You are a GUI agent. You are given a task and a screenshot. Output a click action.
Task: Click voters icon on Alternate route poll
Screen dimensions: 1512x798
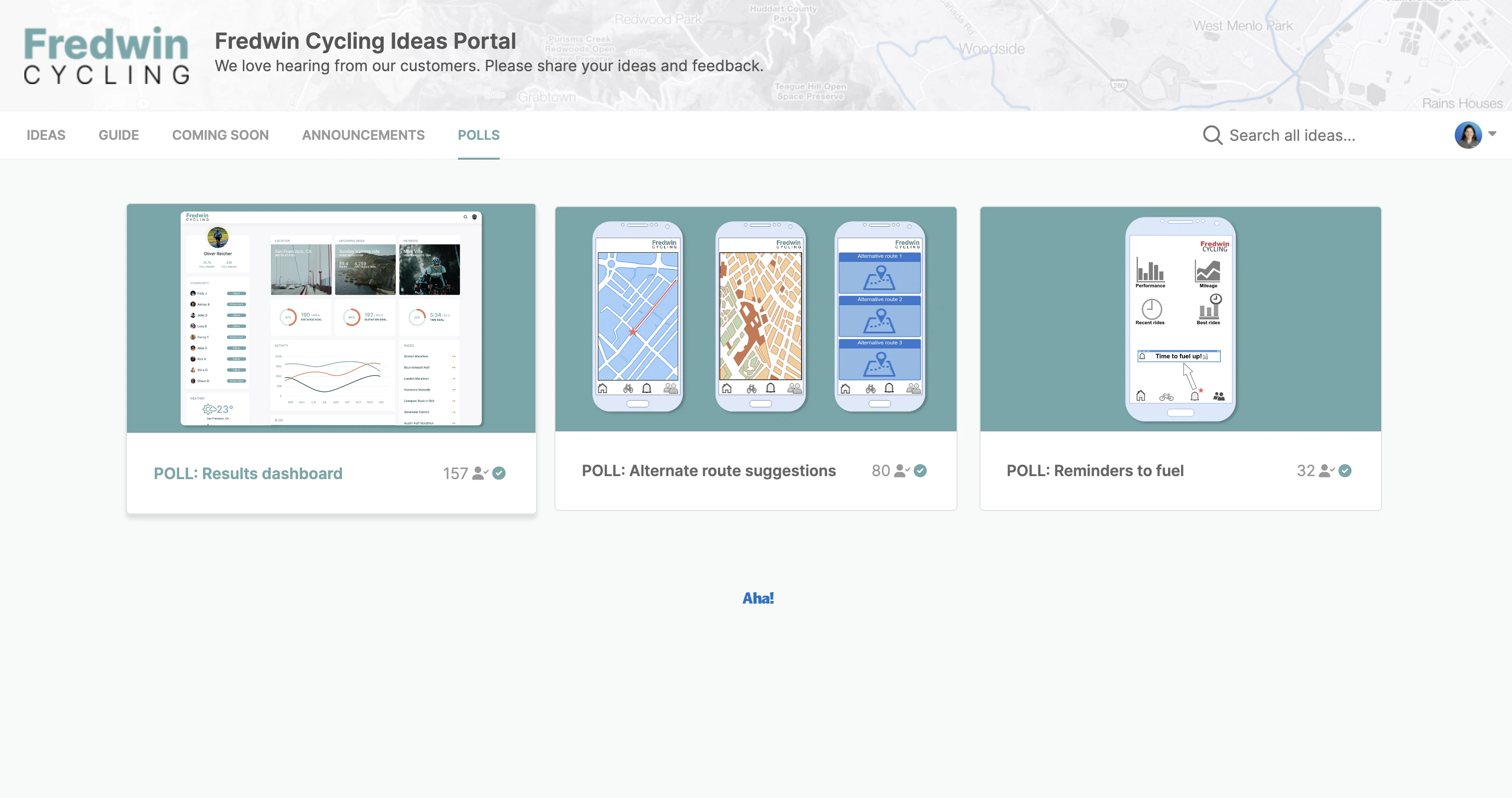click(x=901, y=471)
